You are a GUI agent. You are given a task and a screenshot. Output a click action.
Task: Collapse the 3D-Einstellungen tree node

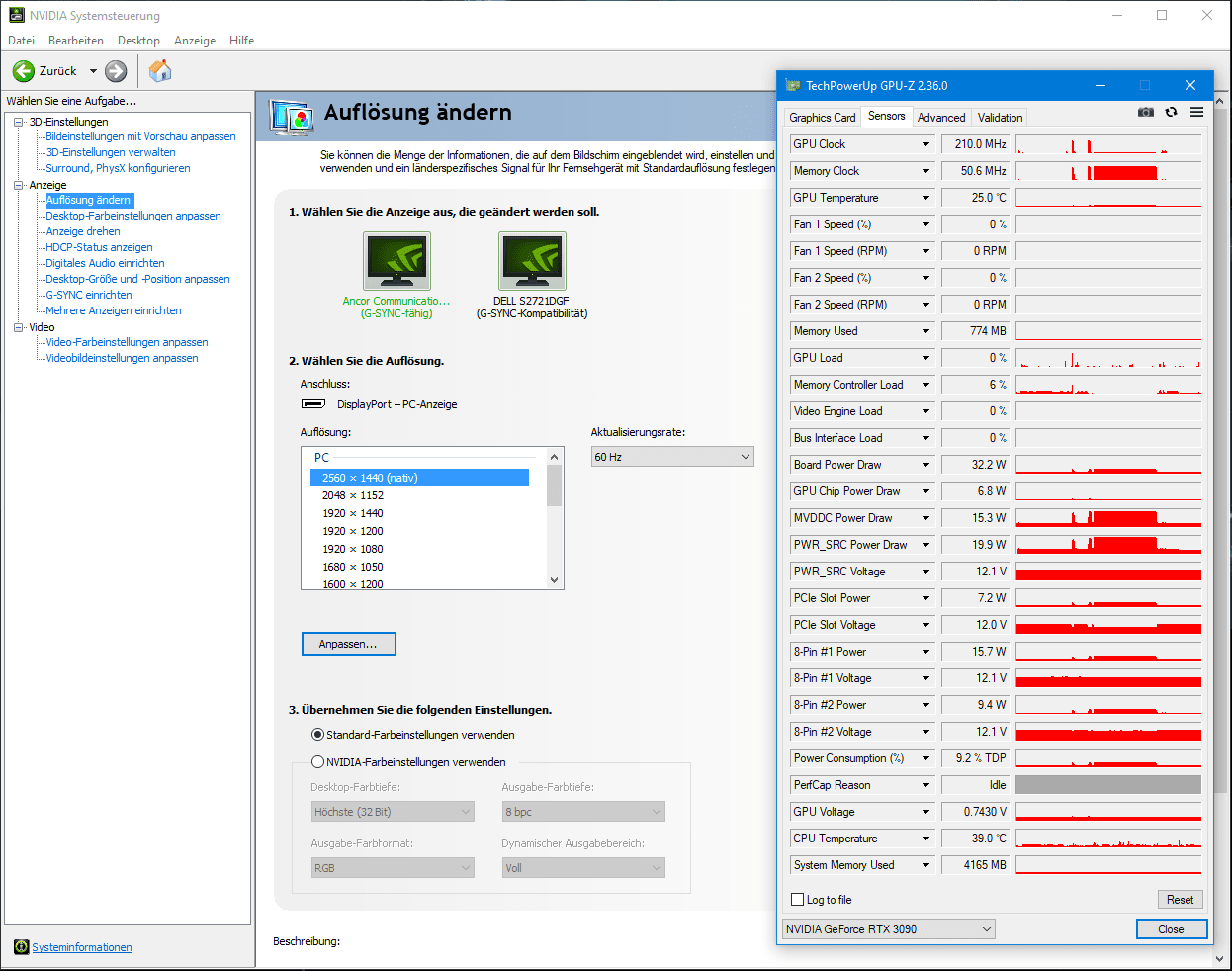pyautogui.click(x=18, y=122)
